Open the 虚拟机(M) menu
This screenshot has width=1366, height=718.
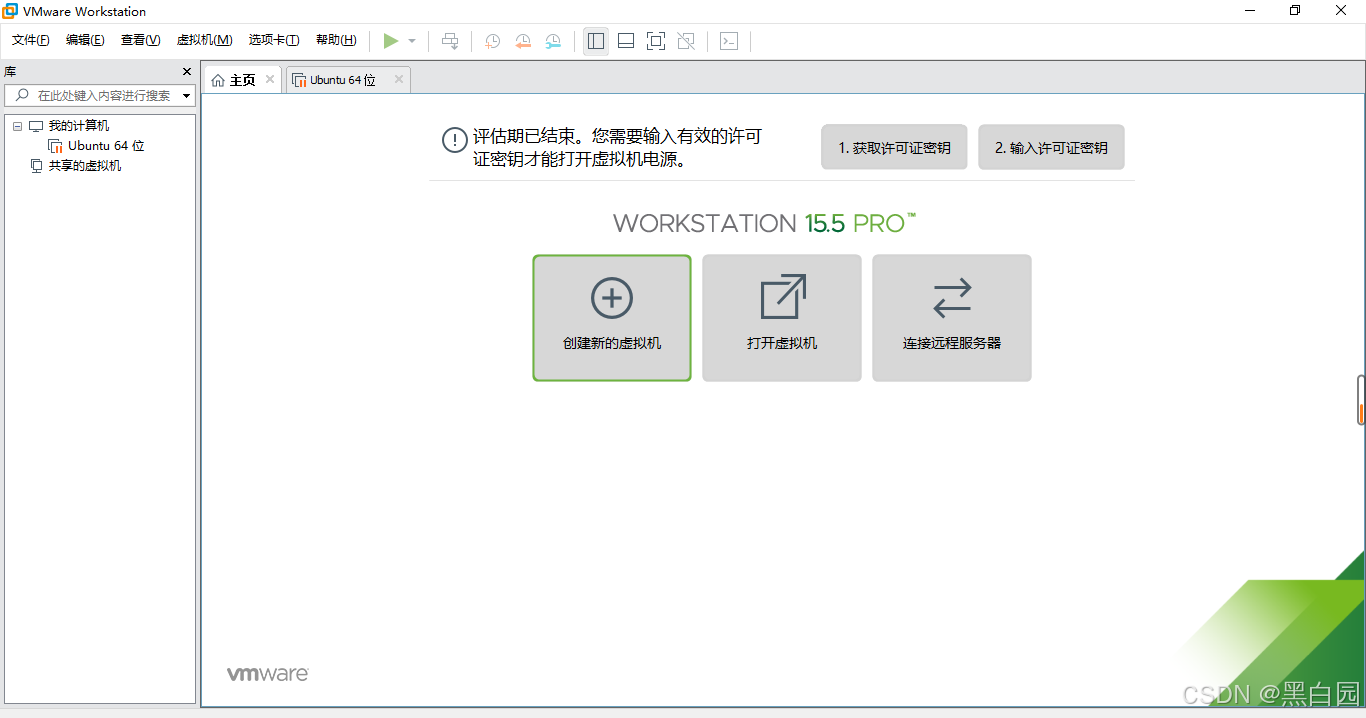[204, 40]
